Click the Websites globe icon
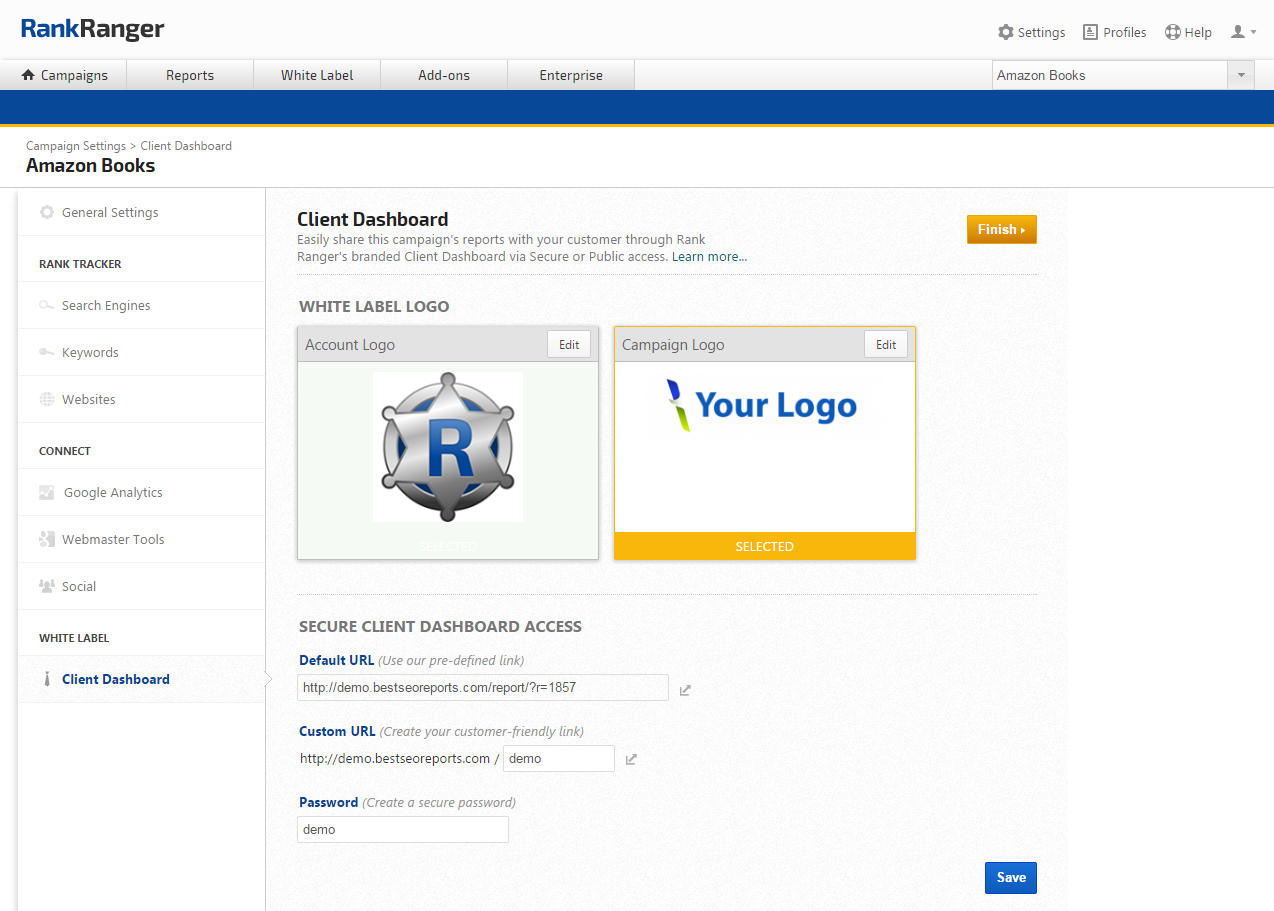Viewport: 1274px width, 911px height. click(47, 399)
